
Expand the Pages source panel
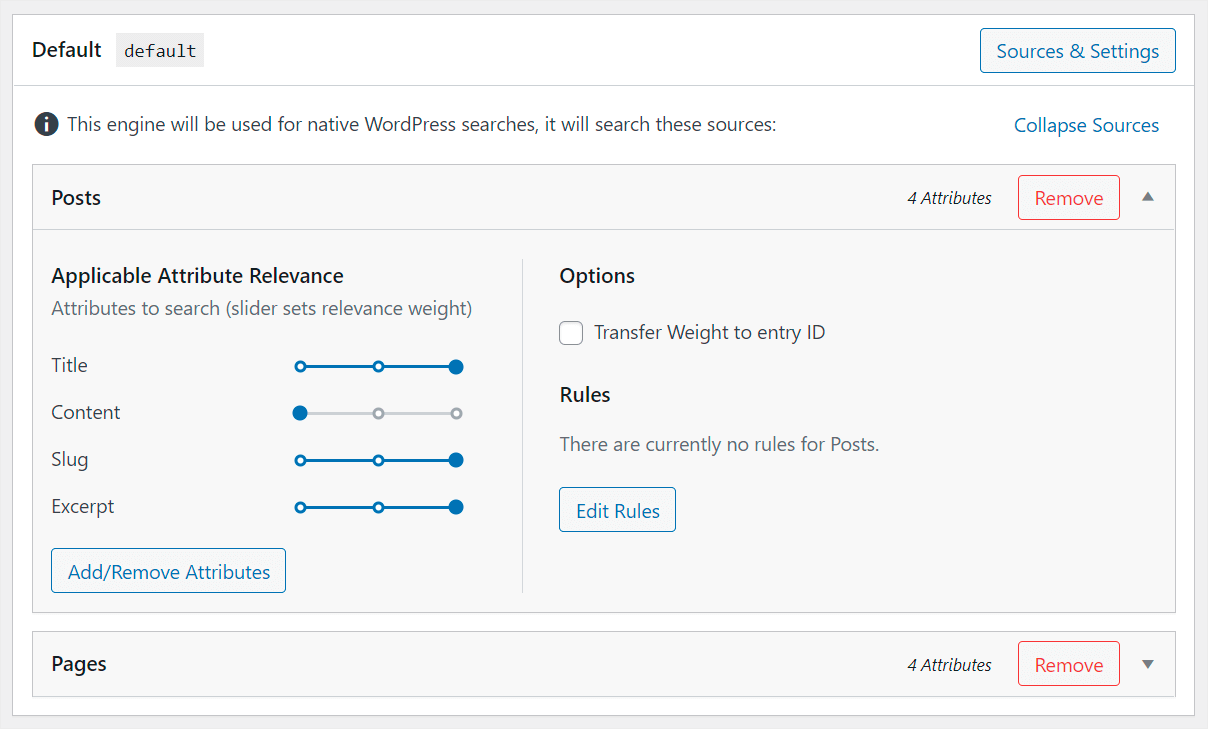pos(1147,664)
